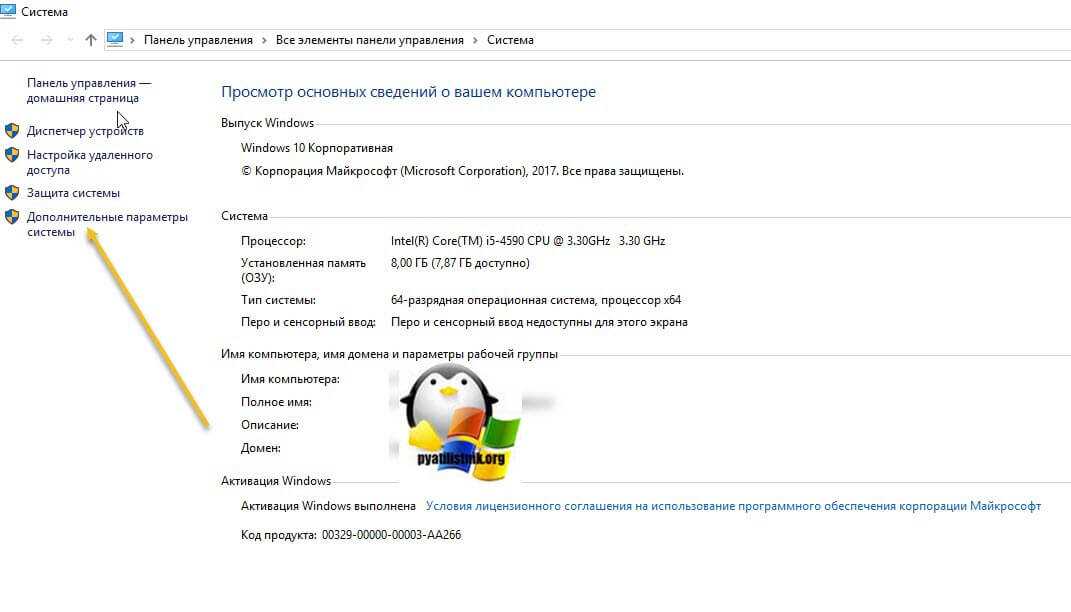Open Защита системы settings

click(x=73, y=193)
